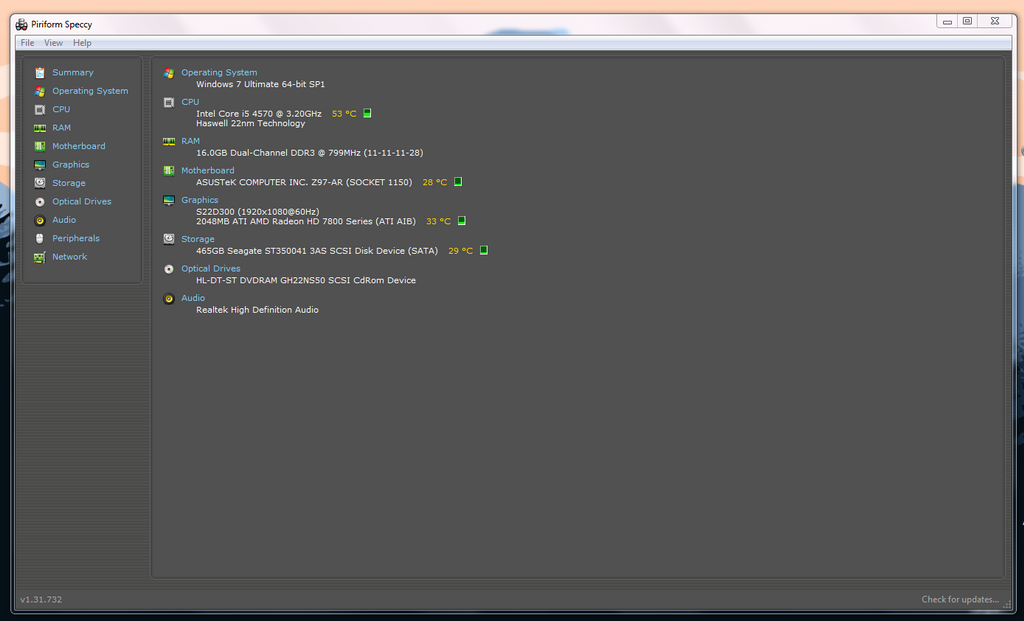Click the CPU chip icon in sidebar
The image size is (1024, 621).
40,110
